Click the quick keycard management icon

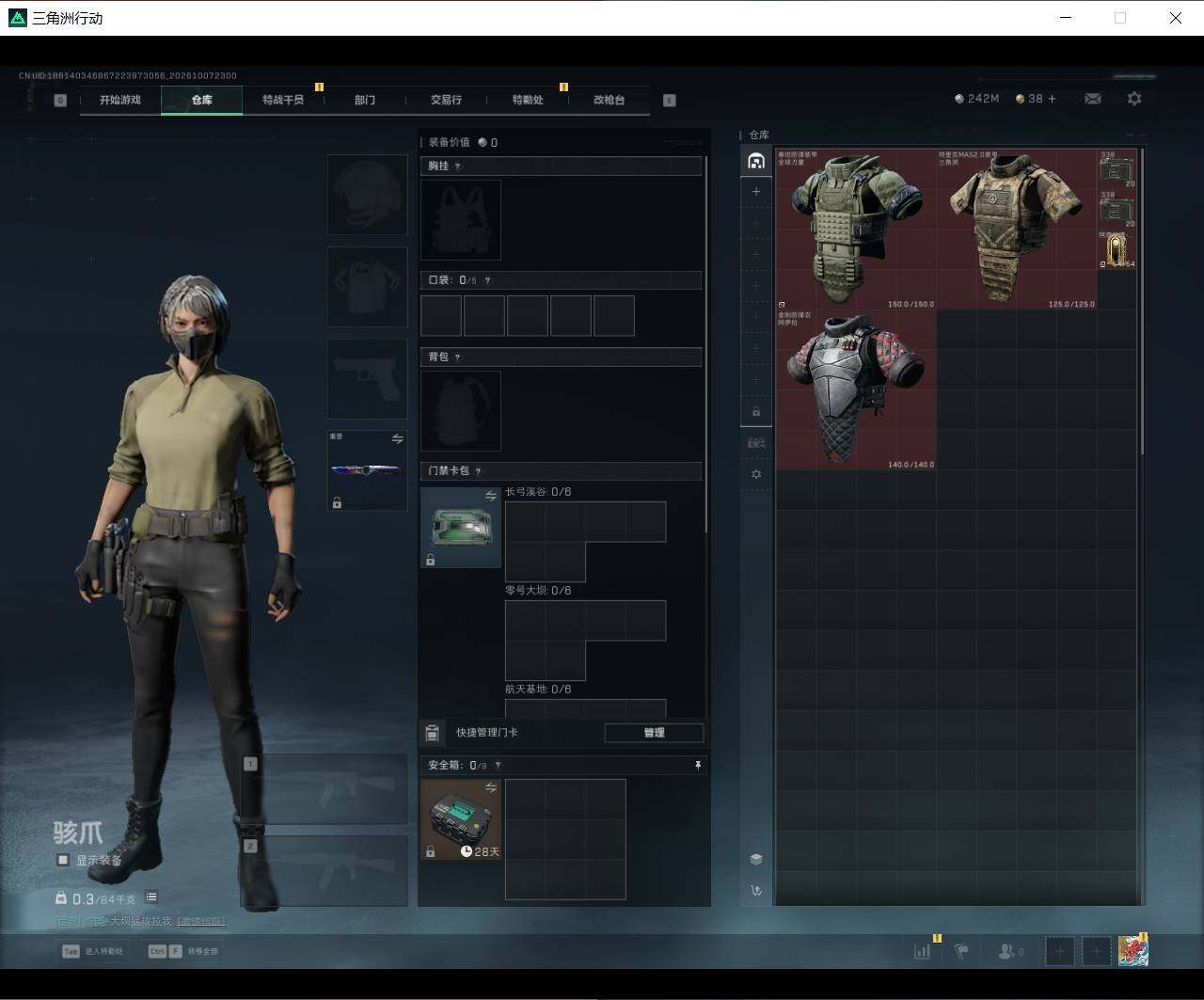(x=433, y=733)
